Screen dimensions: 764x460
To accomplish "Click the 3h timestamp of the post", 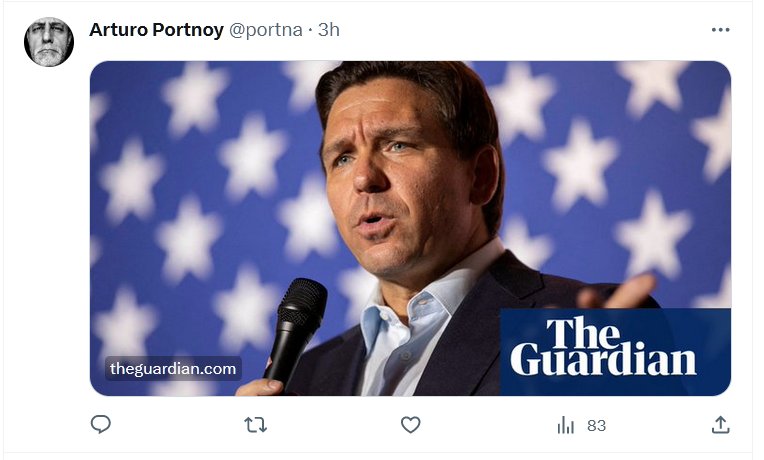I will tap(329, 30).
